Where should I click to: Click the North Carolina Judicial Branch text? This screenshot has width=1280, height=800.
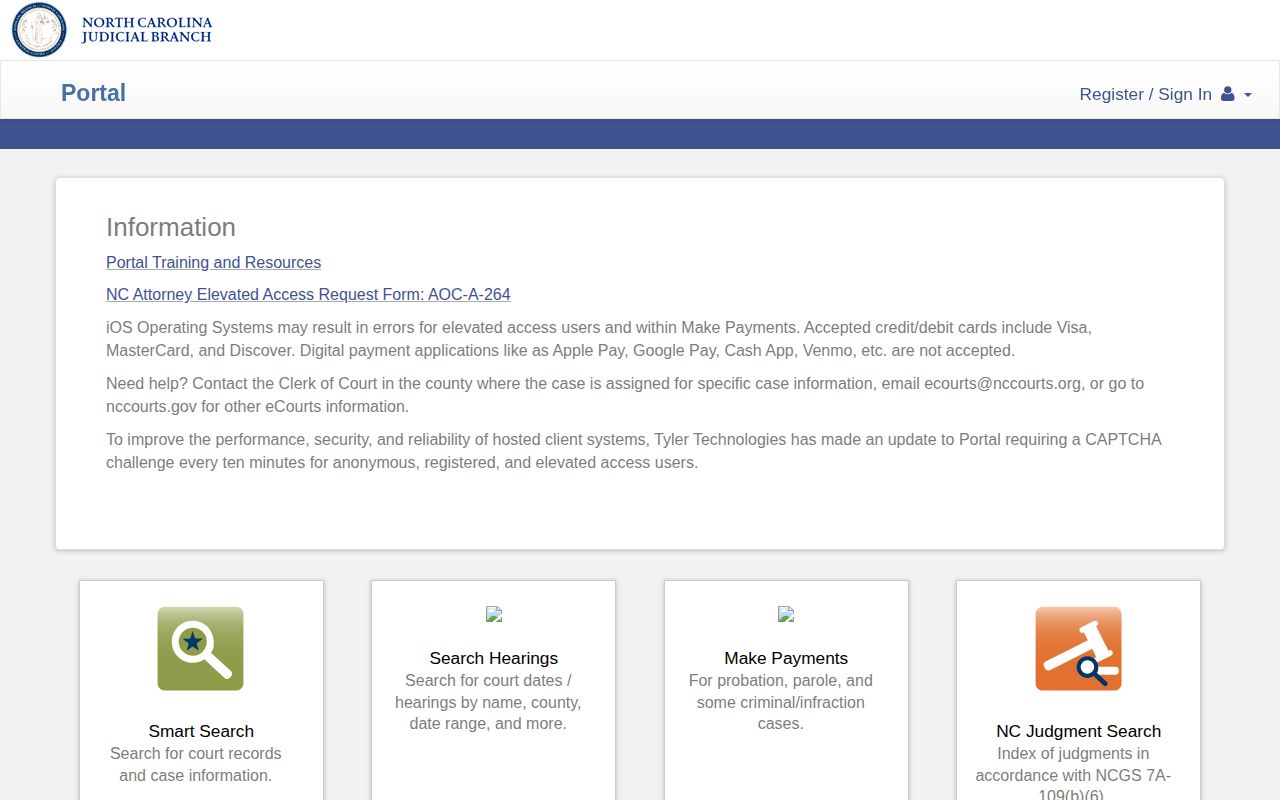[x=146, y=29]
